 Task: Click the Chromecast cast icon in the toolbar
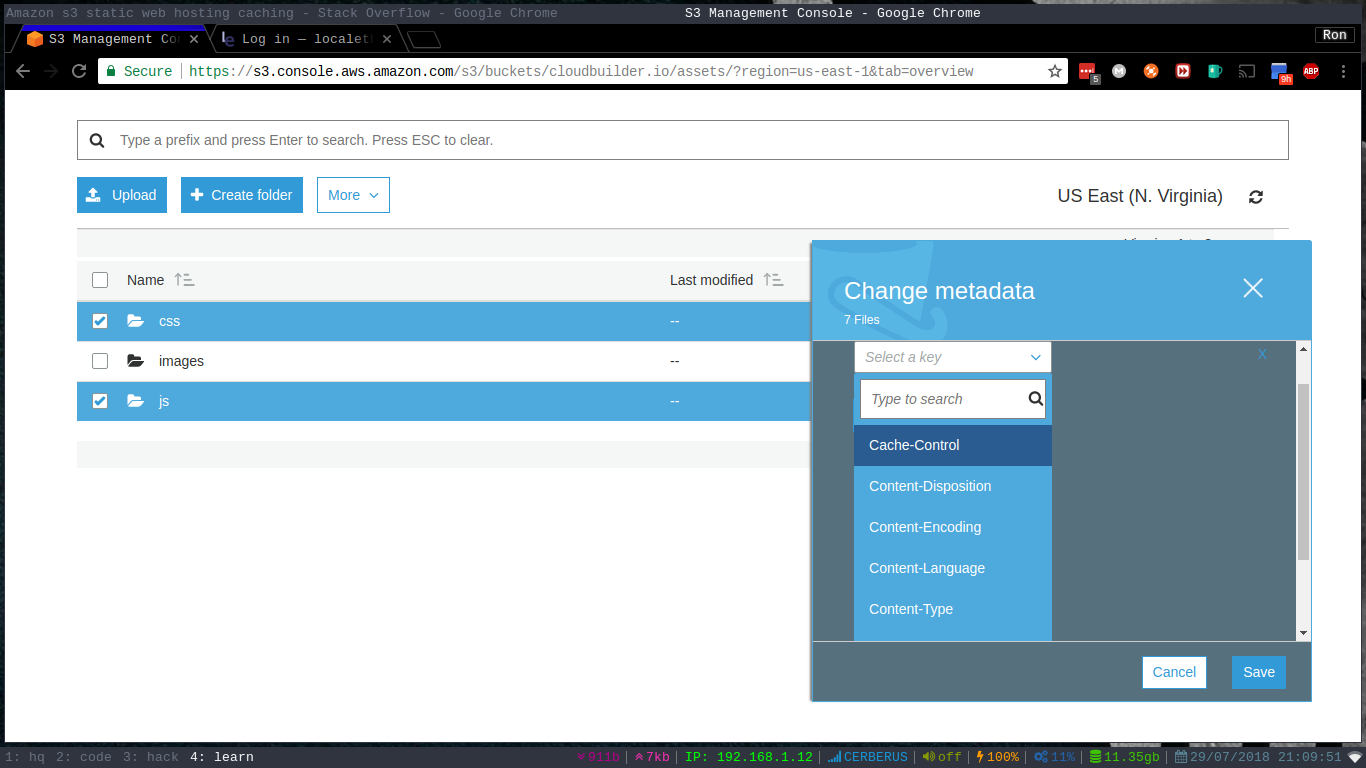pos(1246,71)
